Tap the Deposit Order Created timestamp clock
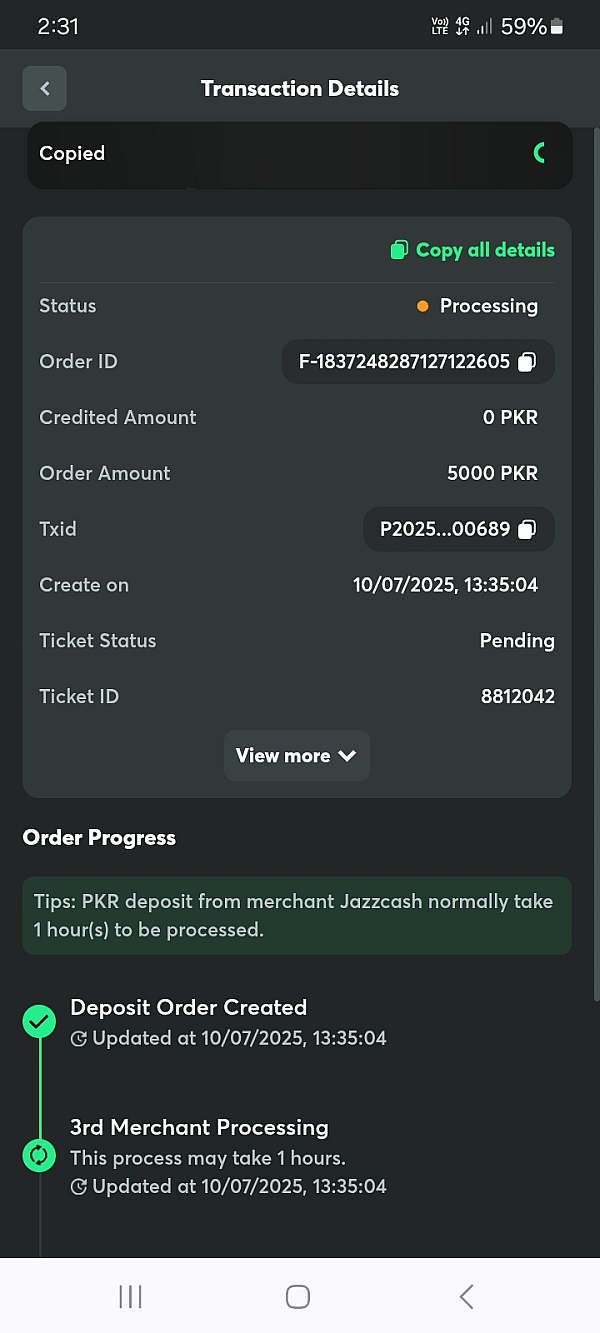600x1333 pixels. tap(79, 1039)
